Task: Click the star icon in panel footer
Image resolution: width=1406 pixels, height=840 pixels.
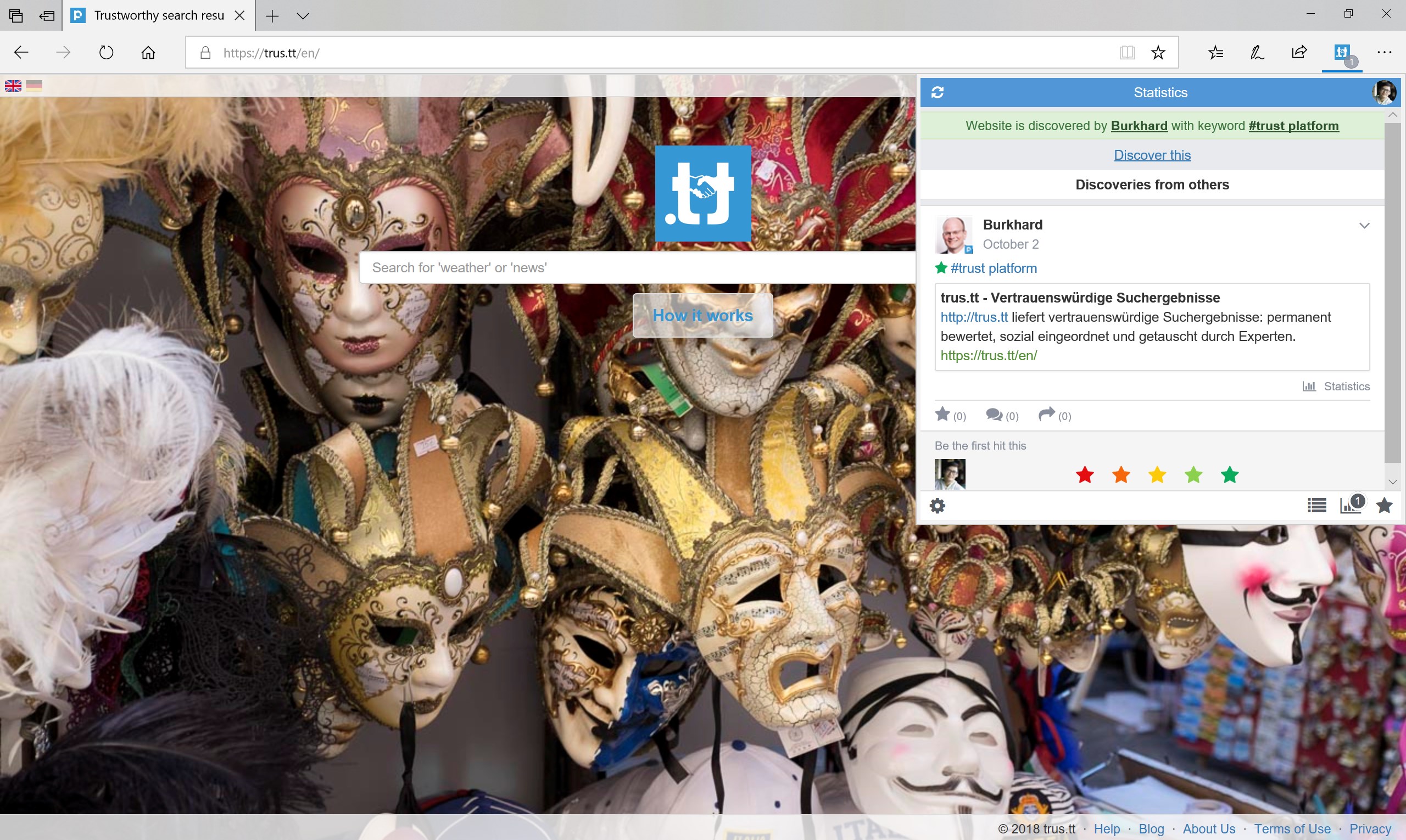Action: pyautogui.click(x=1384, y=505)
